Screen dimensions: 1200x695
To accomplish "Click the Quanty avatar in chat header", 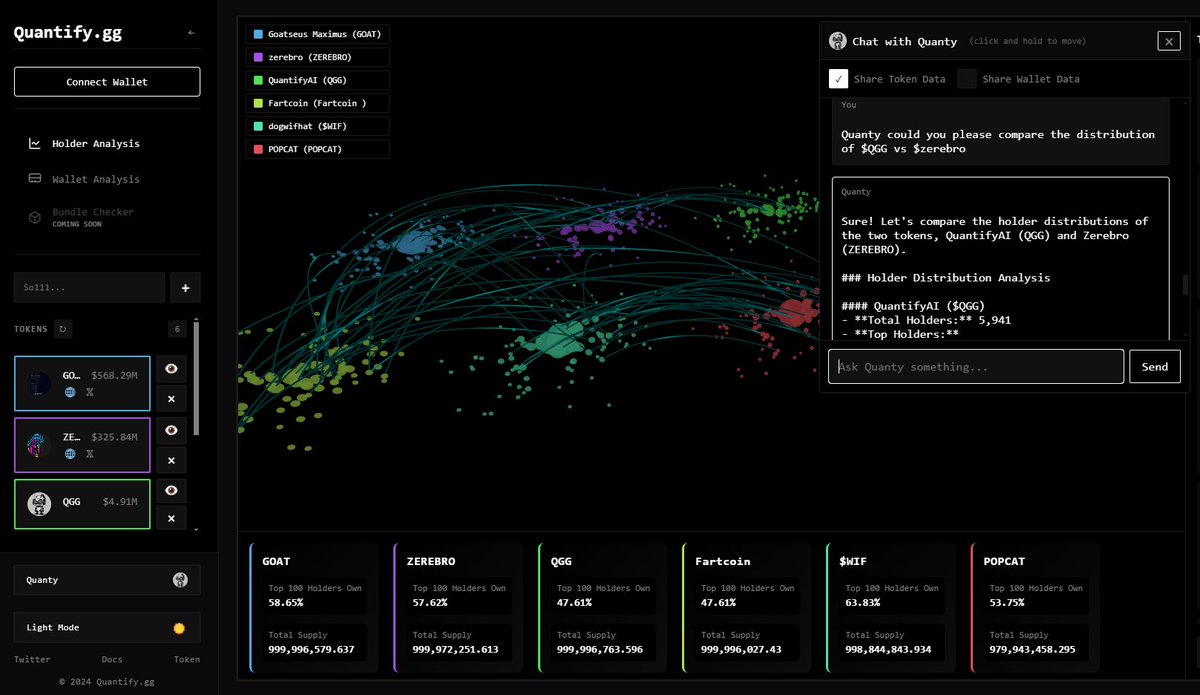I will (837, 41).
